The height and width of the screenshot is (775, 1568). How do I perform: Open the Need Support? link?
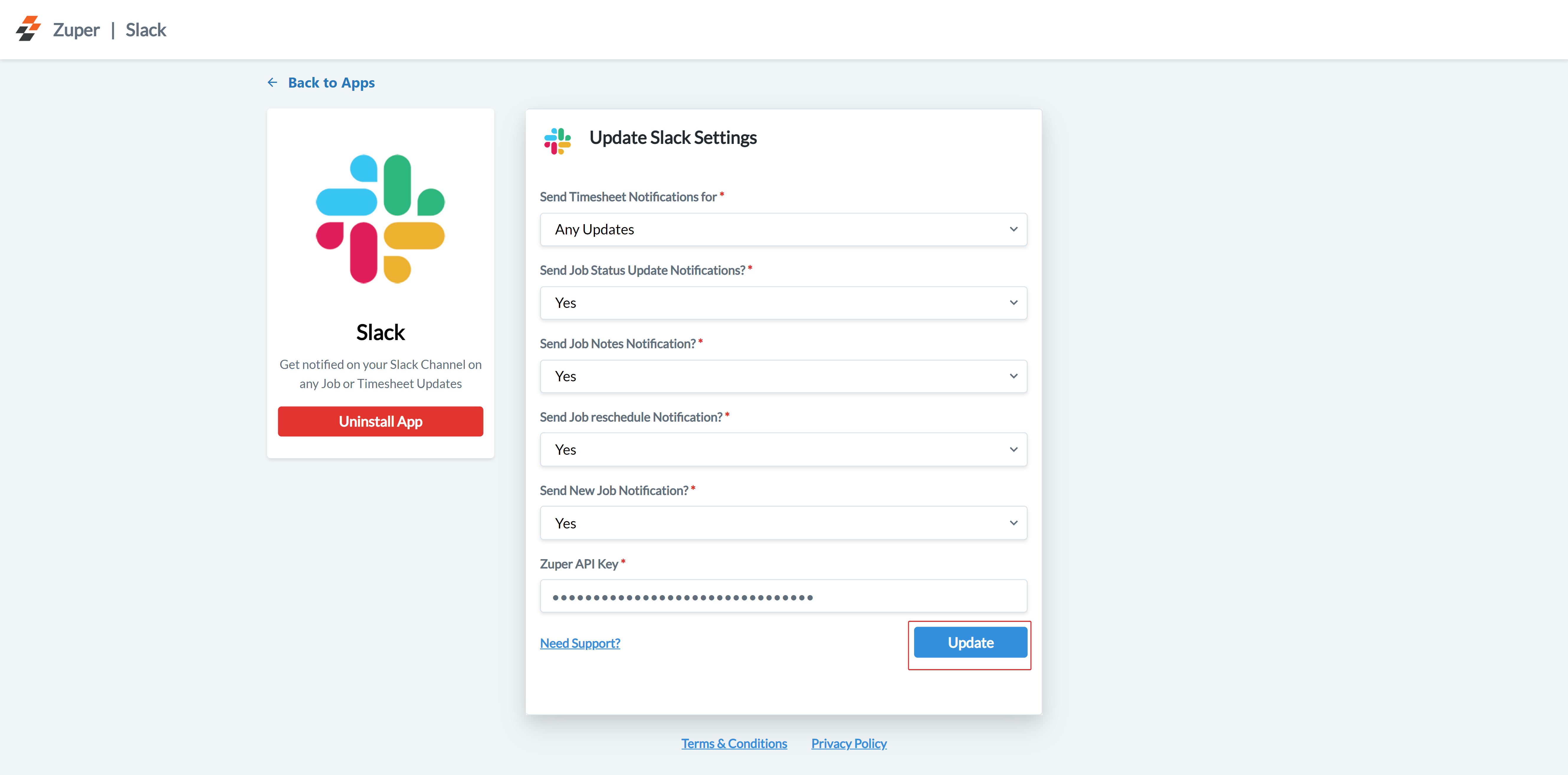[x=580, y=643]
